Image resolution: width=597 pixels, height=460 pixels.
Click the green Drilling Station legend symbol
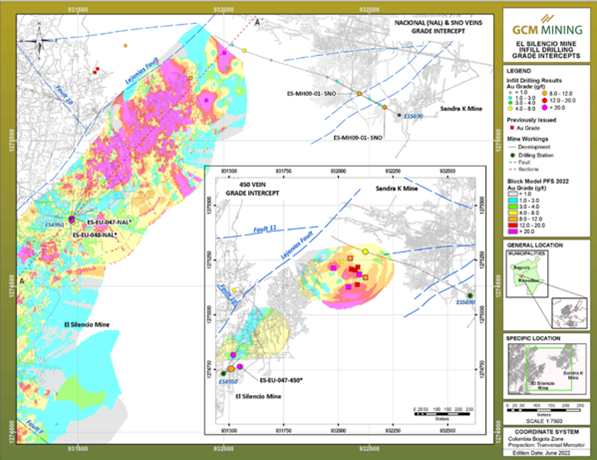(x=512, y=155)
